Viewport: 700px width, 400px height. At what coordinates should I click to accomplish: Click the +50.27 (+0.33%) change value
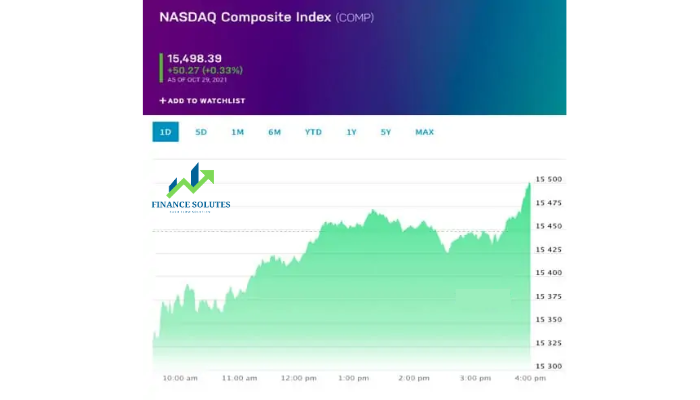coord(205,71)
